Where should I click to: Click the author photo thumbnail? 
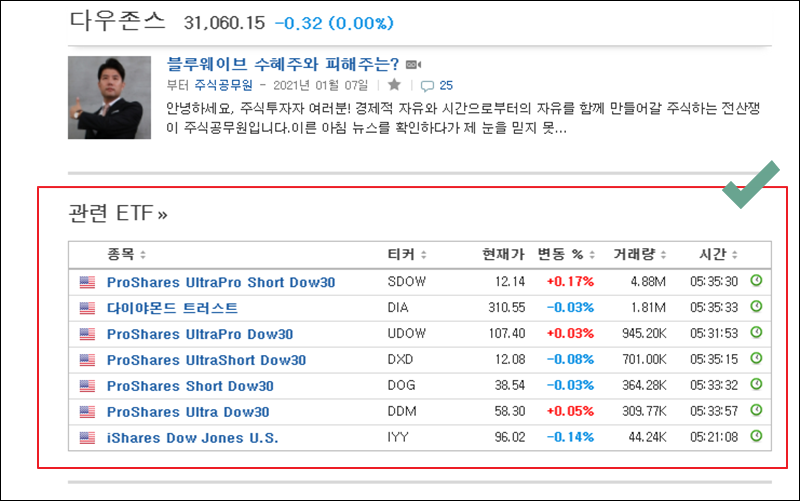click(109, 97)
